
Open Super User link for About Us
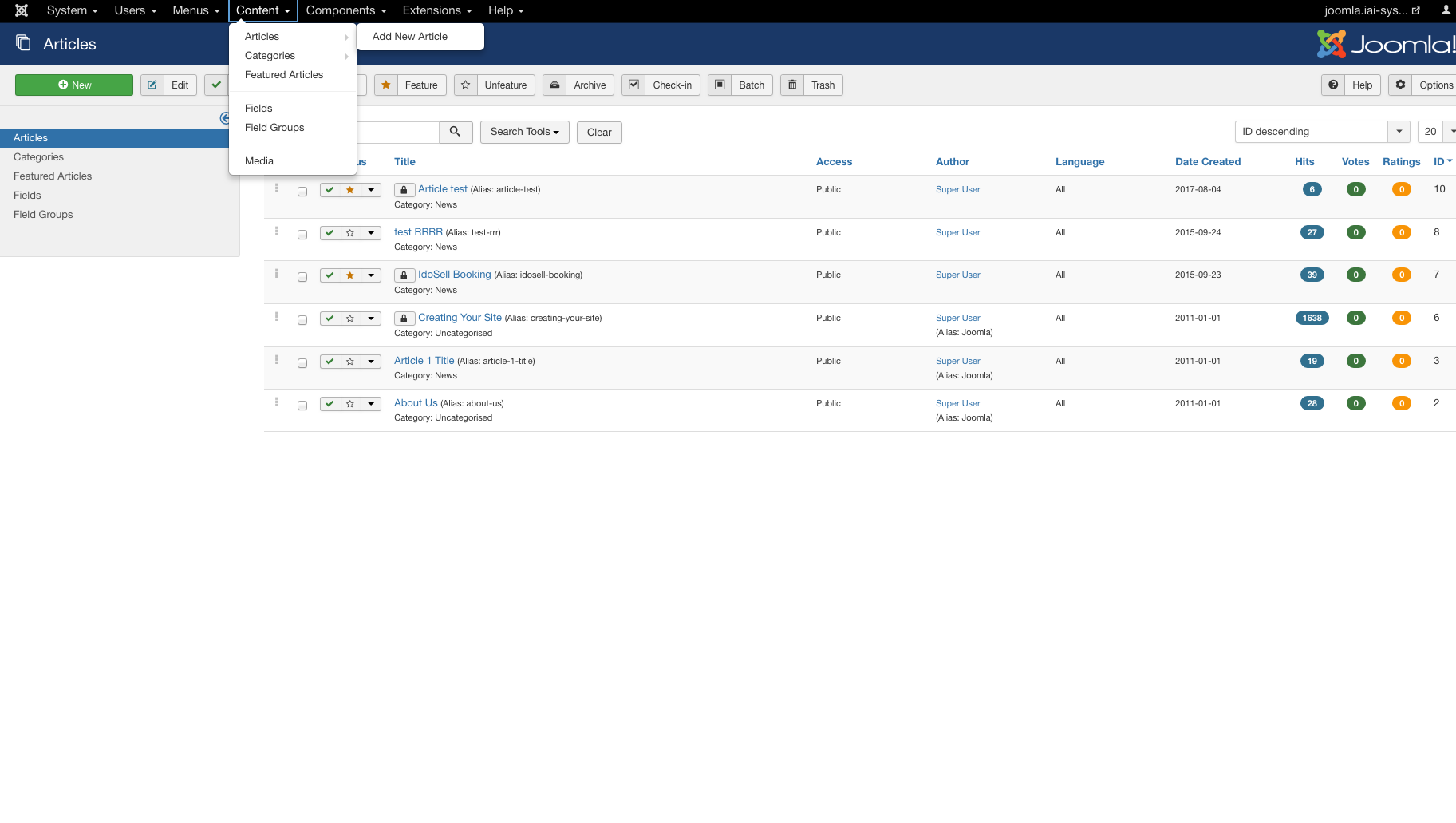click(x=957, y=403)
